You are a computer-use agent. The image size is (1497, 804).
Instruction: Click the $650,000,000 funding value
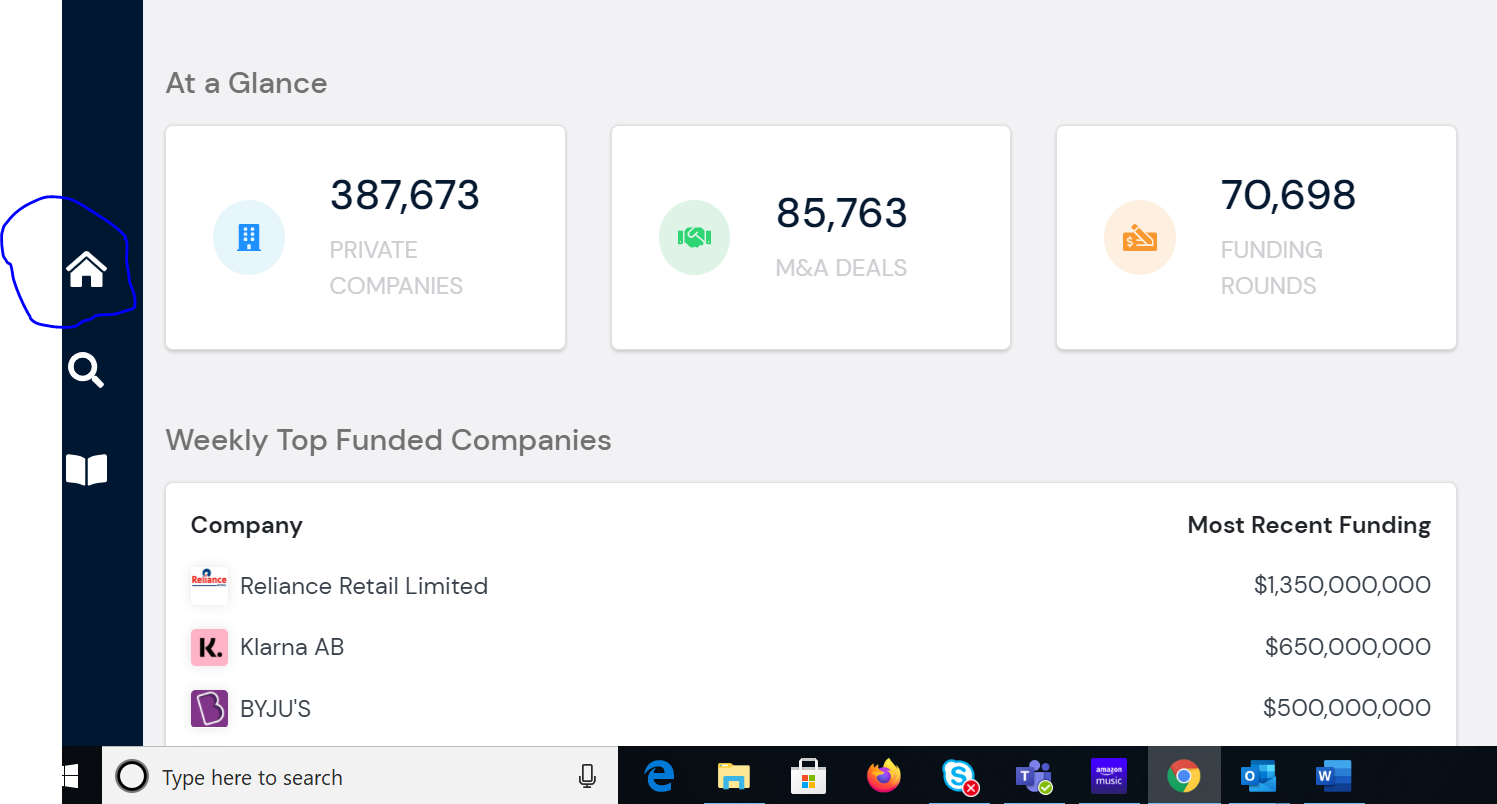1348,647
